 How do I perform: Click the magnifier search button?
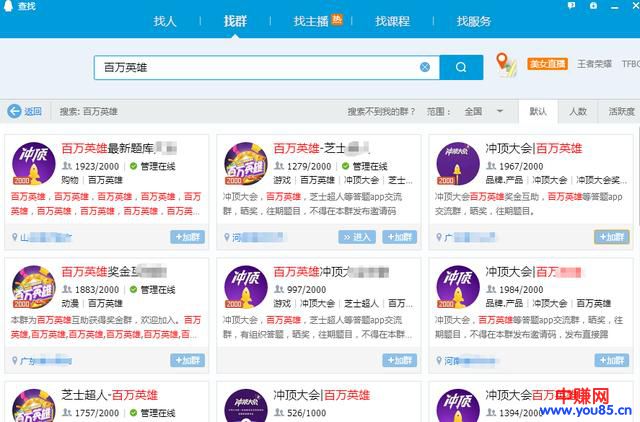[461, 67]
